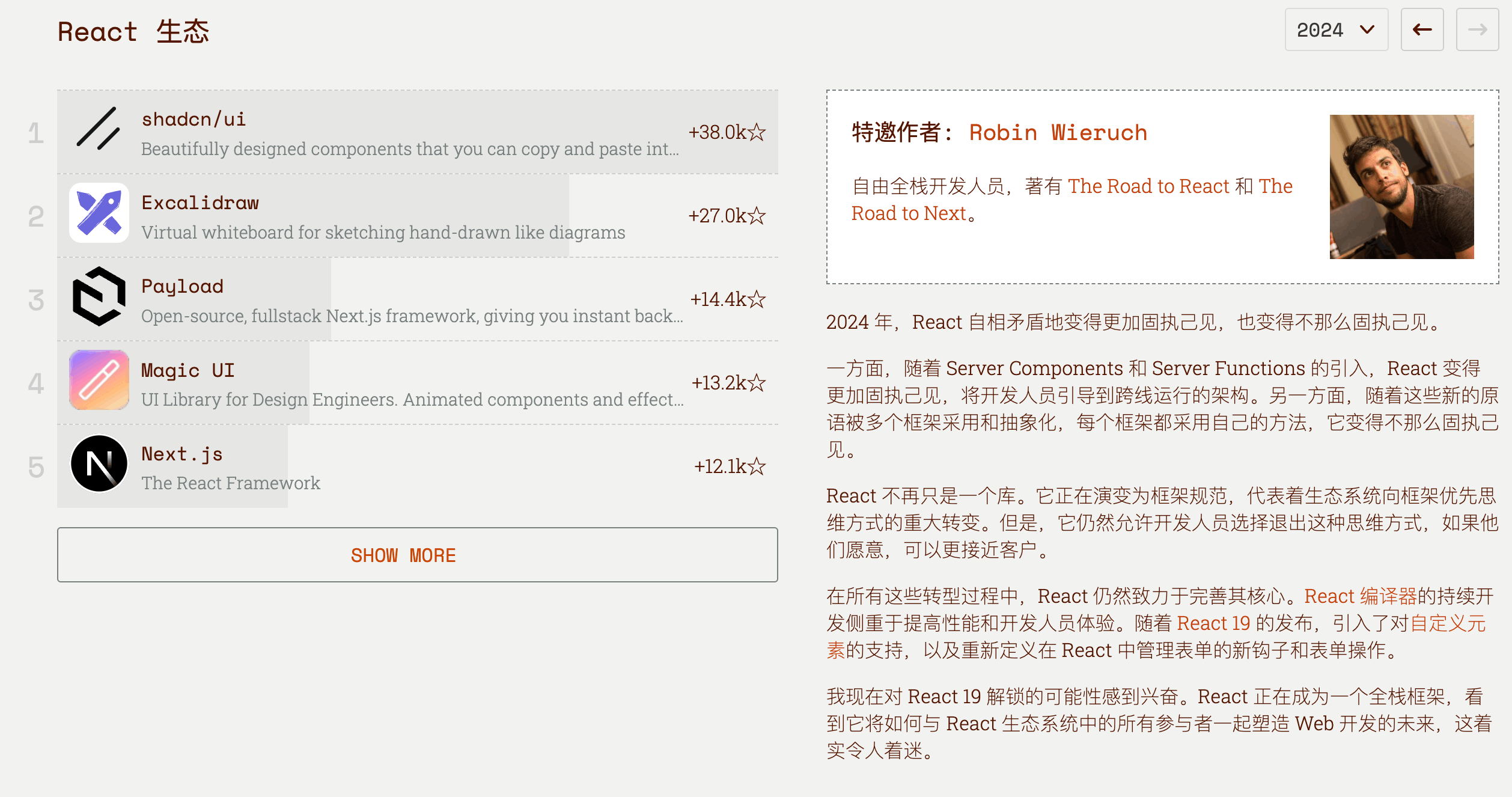Go to previous year with left arrow
Viewport: 1512px width, 797px height.
point(1422,29)
